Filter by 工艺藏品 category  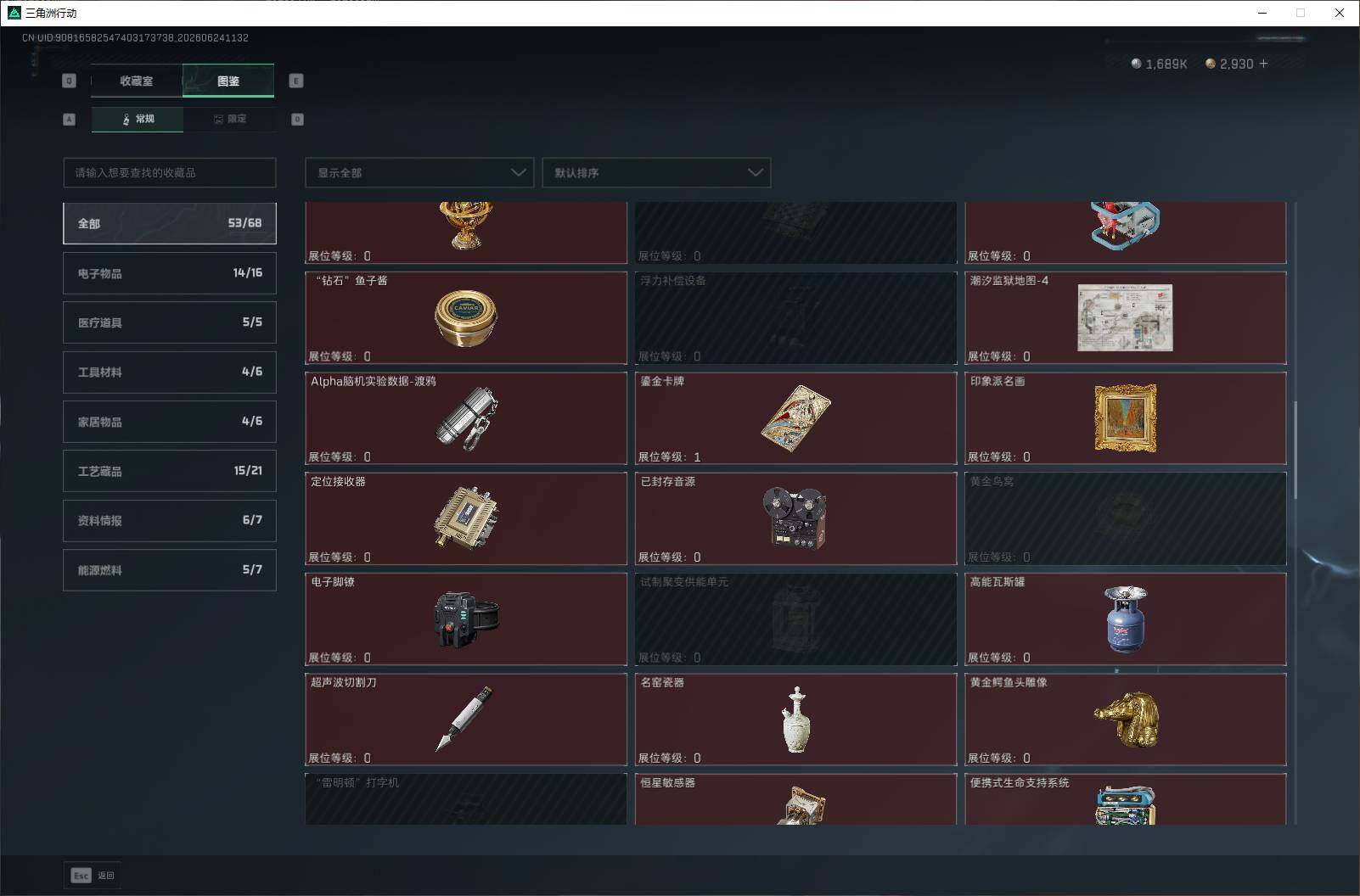170,471
